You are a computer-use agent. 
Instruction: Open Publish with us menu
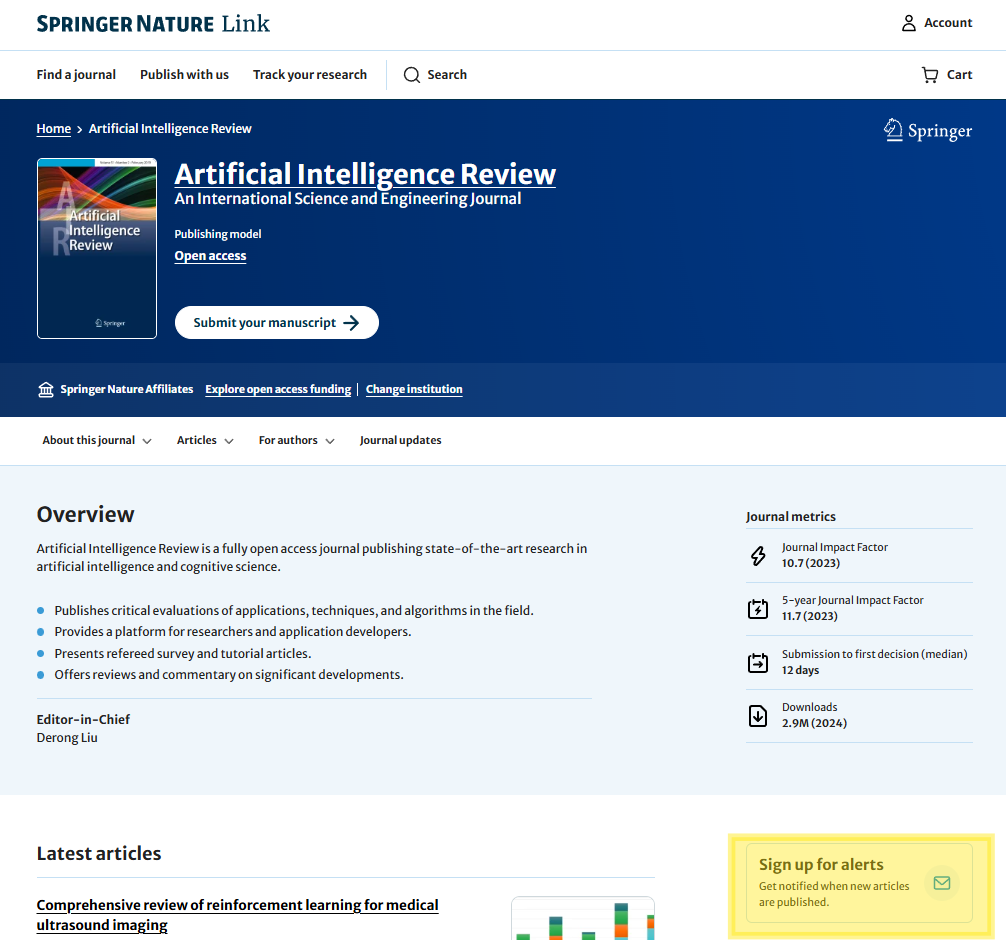tap(184, 74)
